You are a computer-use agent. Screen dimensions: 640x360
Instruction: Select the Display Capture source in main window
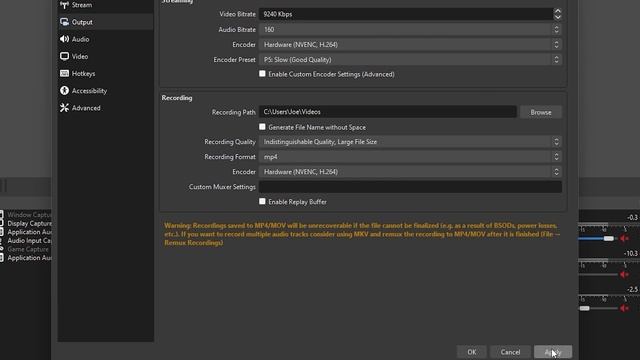29,223
